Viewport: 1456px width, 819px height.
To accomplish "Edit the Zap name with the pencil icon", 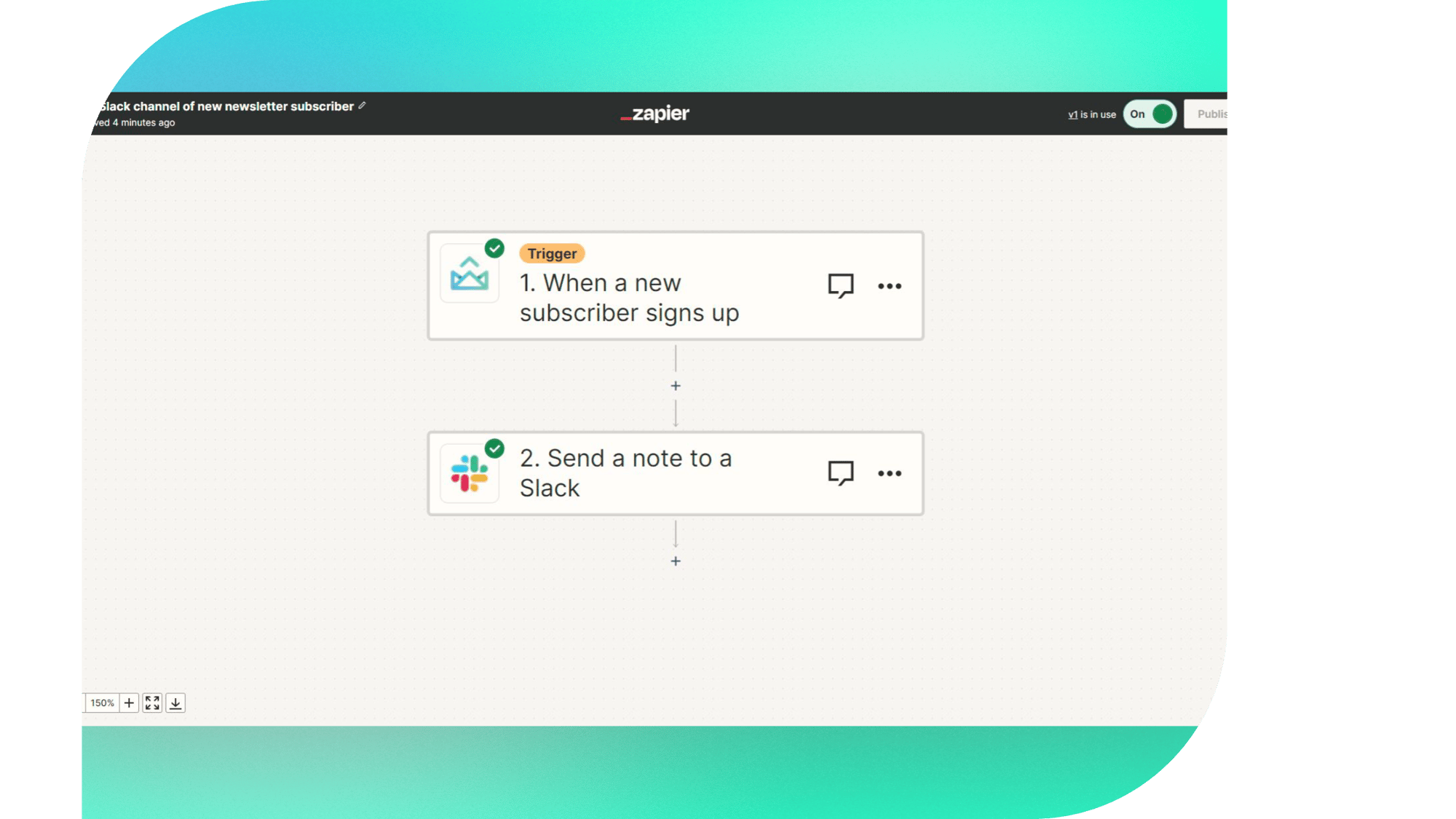I will click(x=362, y=106).
